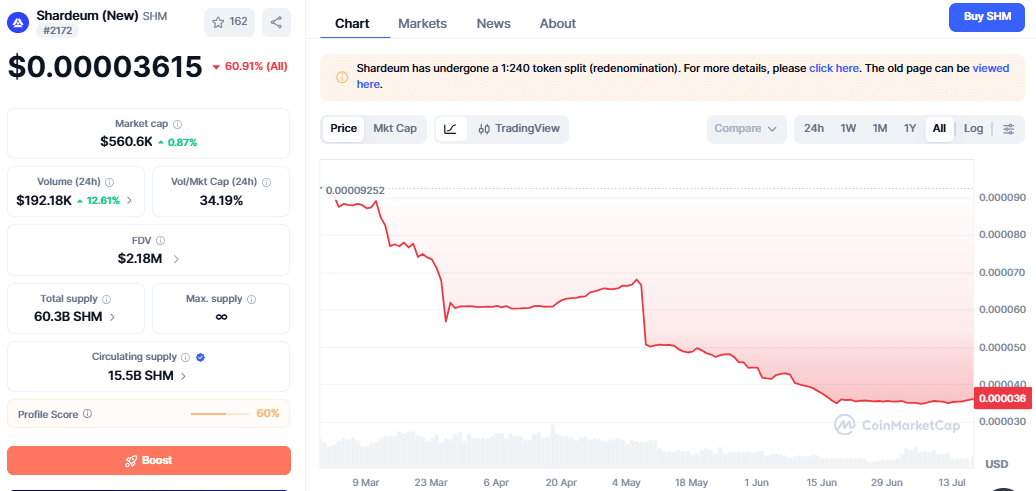This screenshot has height=491, width=1036.
Task: Click the $0.00003615 price heading
Action: [105, 67]
